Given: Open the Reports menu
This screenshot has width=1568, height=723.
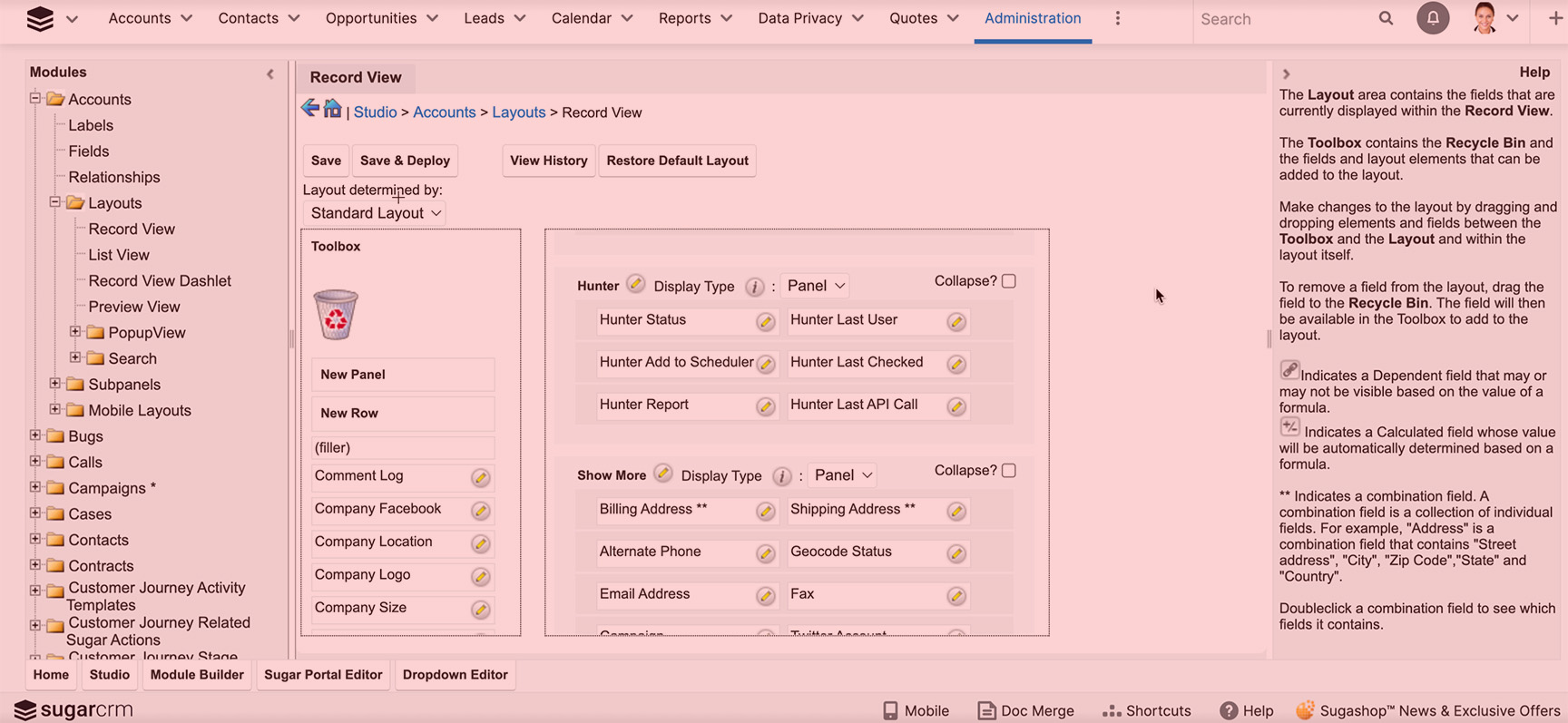Looking at the screenshot, I should (x=694, y=18).
